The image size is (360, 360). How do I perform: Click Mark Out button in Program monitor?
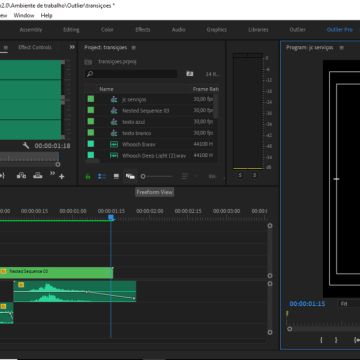[x=336, y=340]
